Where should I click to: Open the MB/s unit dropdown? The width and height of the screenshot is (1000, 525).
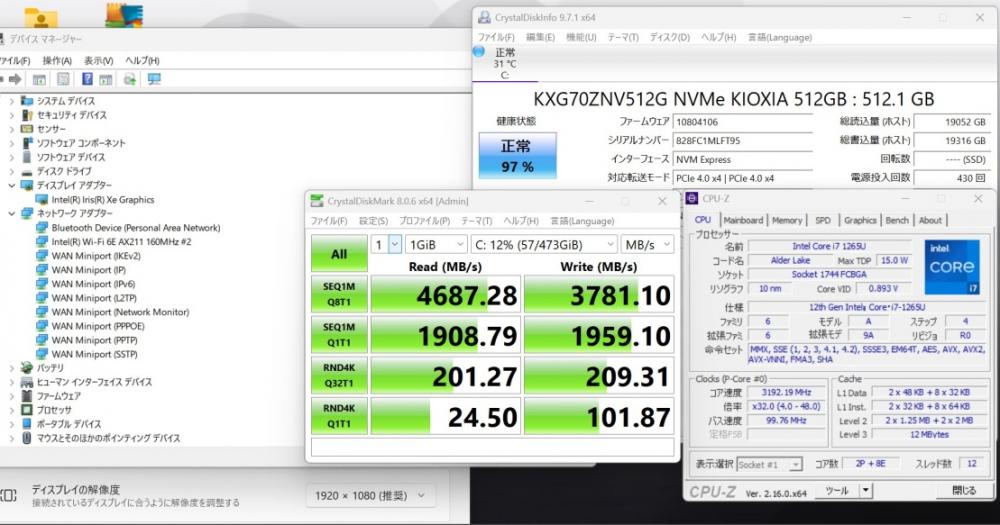(x=647, y=244)
